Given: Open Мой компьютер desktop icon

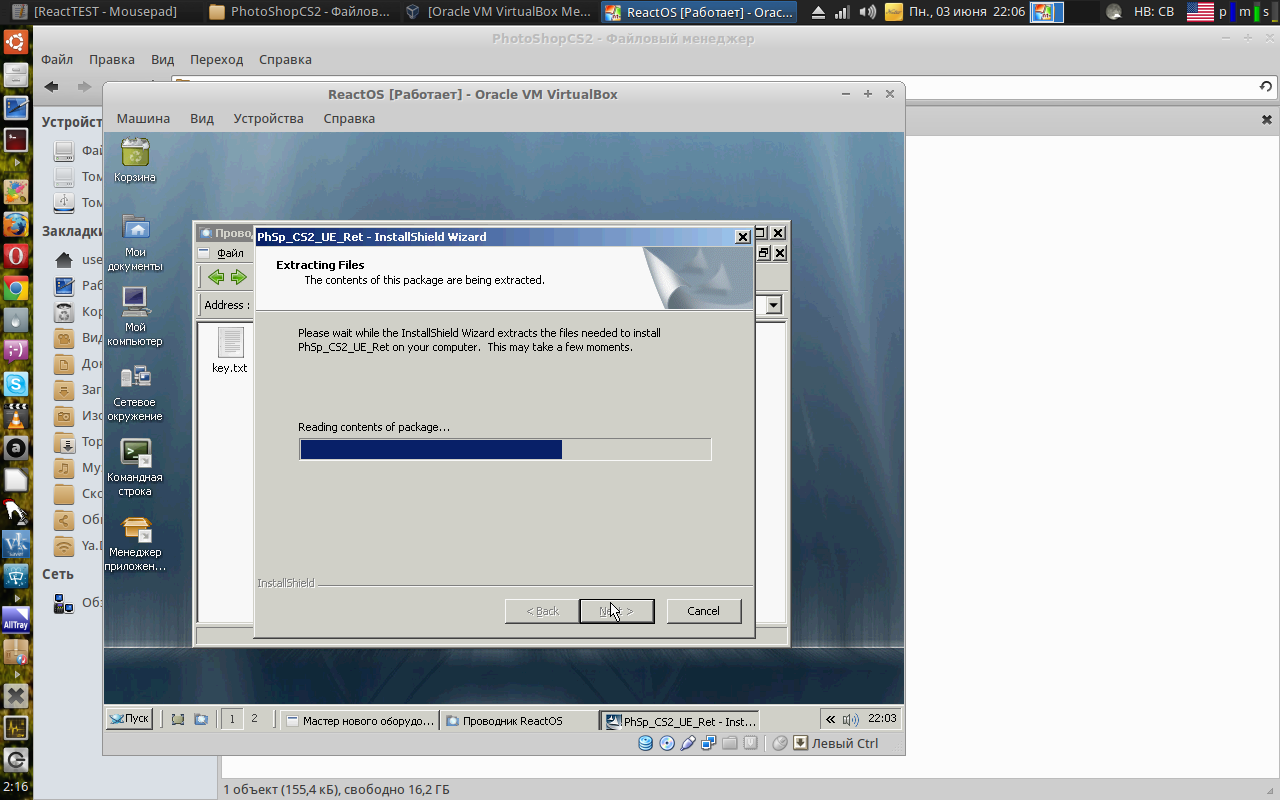Looking at the screenshot, I should tap(135, 316).
